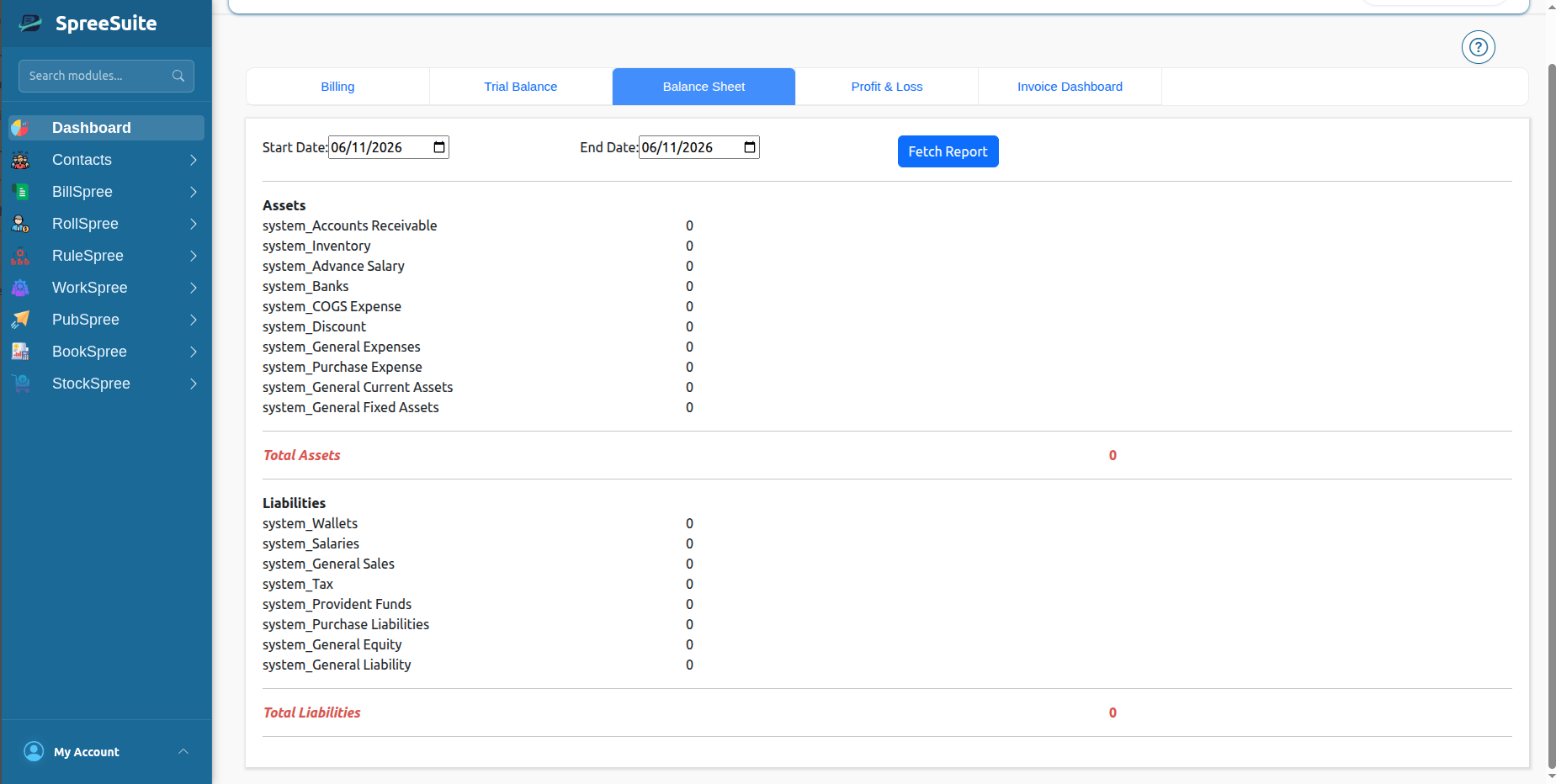The height and width of the screenshot is (784, 1556).
Task: Focus the Search modules input field
Action: [x=106, y=76]
